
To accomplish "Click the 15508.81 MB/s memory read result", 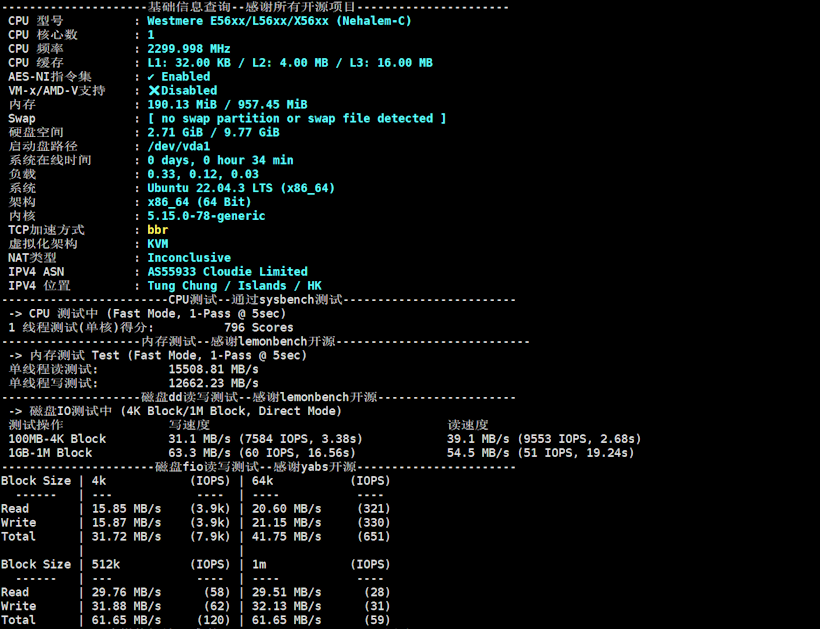I will 213,369.
